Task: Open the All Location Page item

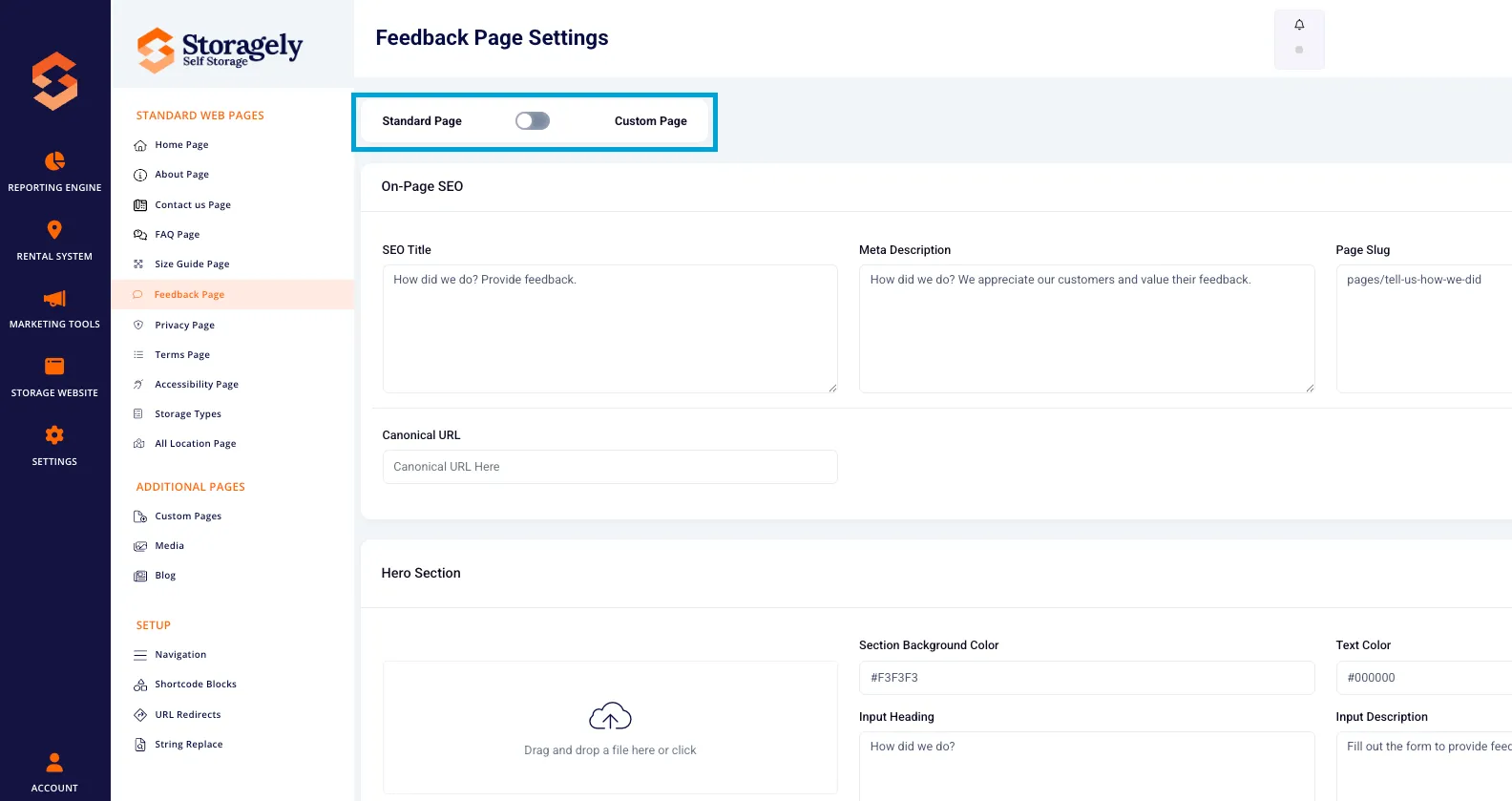Action: point(196,444)
